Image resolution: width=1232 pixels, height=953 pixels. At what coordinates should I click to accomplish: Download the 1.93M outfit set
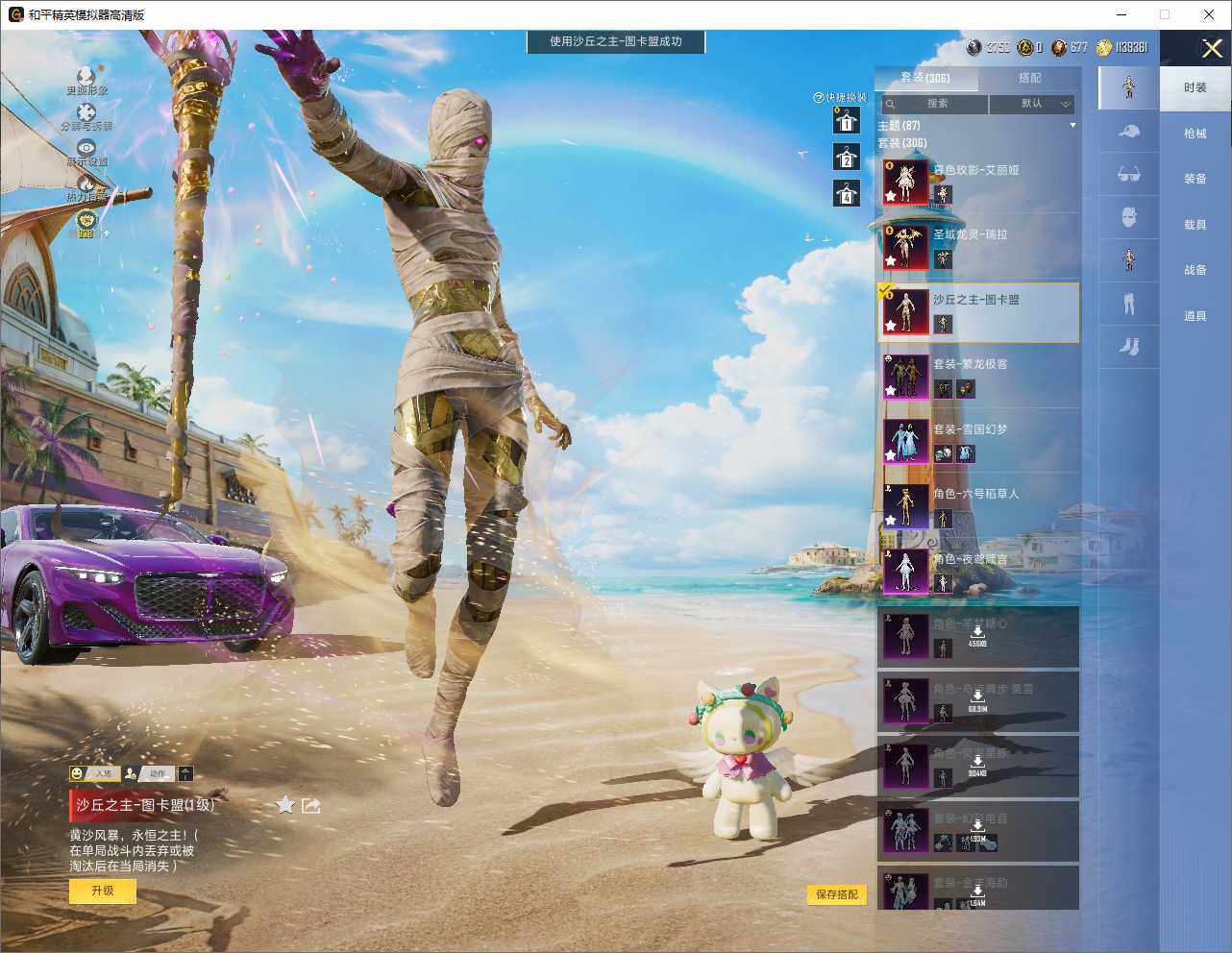pyautogui.click(x=977, y=830)
